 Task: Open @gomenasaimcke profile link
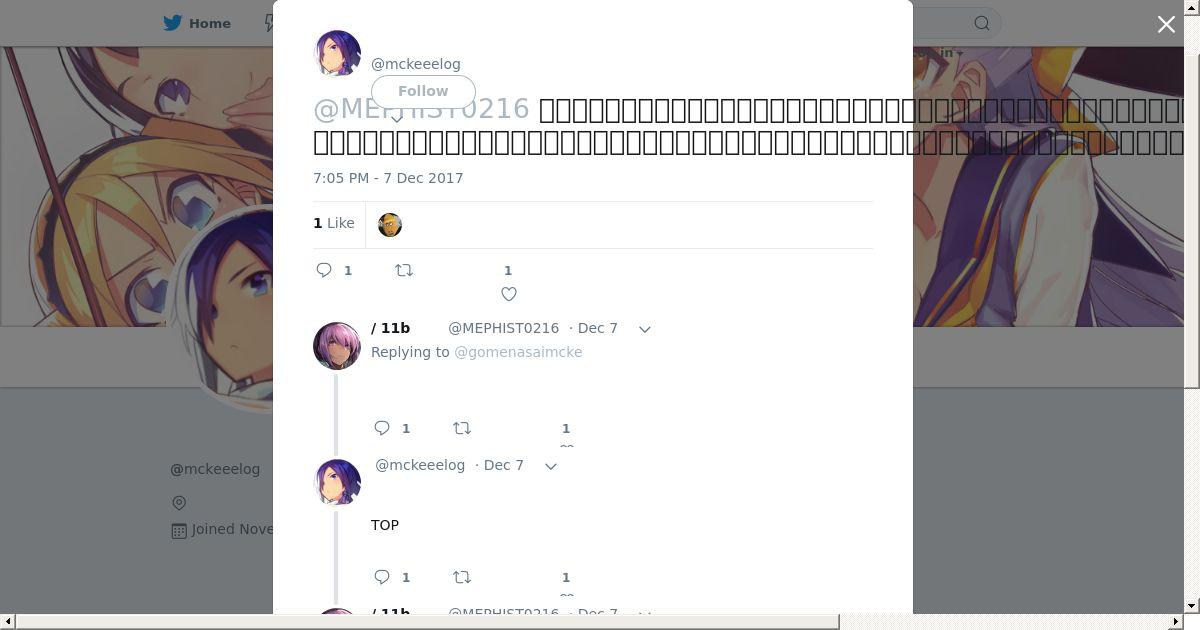click(x=518, y=352)
